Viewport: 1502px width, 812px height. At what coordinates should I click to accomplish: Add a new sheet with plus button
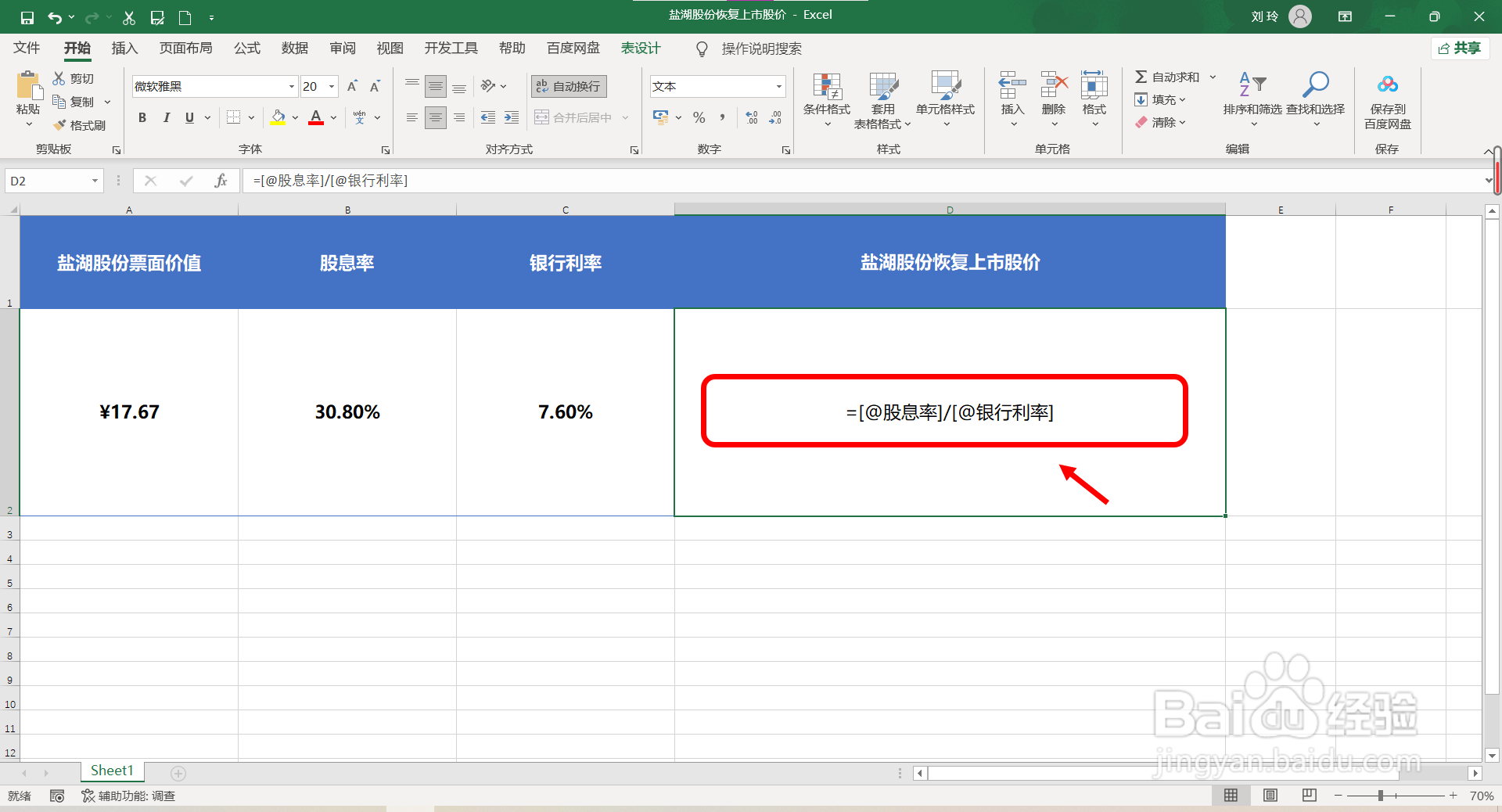[178, 773]
